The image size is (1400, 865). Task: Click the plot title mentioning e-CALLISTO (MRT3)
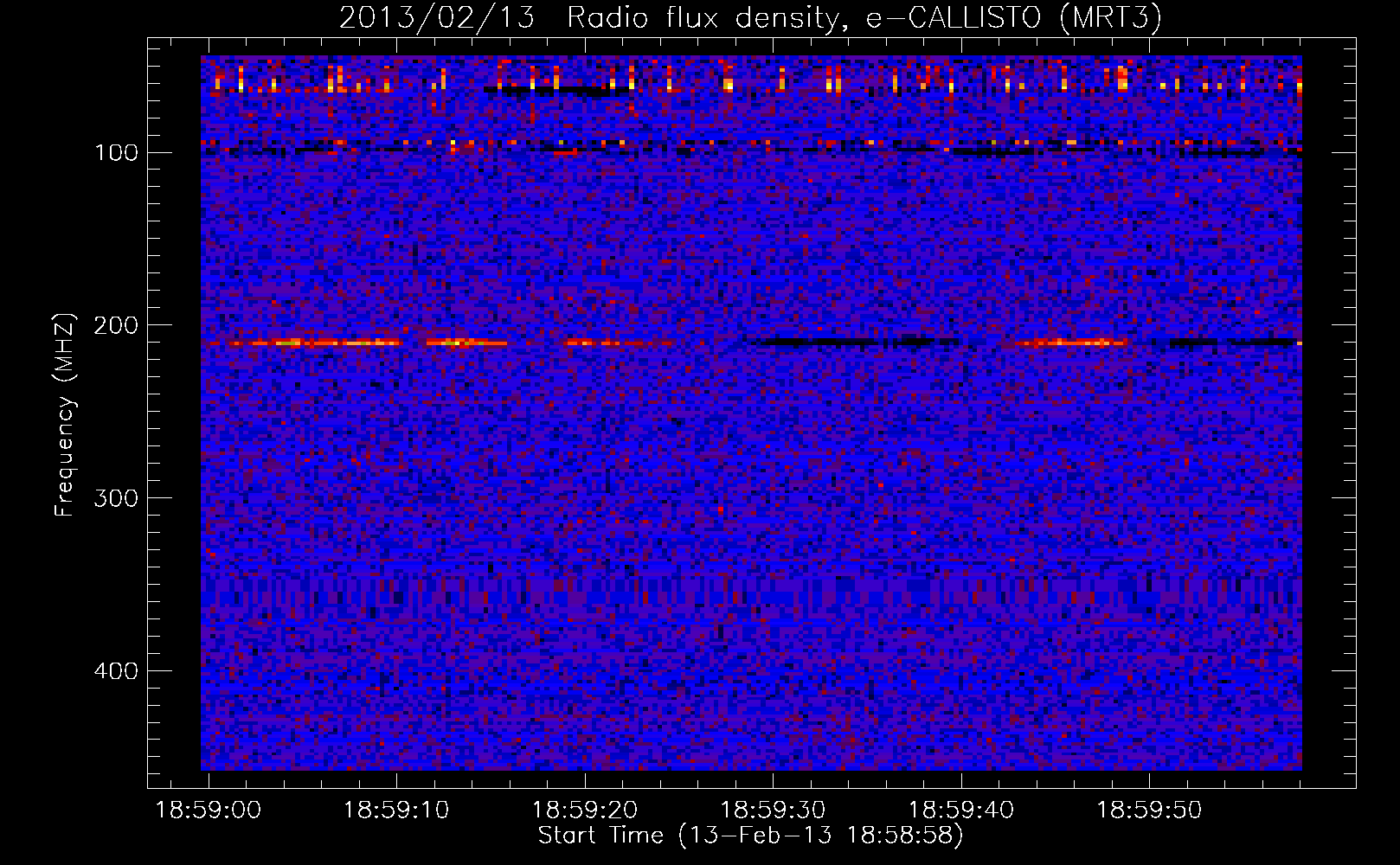(750, 17)
